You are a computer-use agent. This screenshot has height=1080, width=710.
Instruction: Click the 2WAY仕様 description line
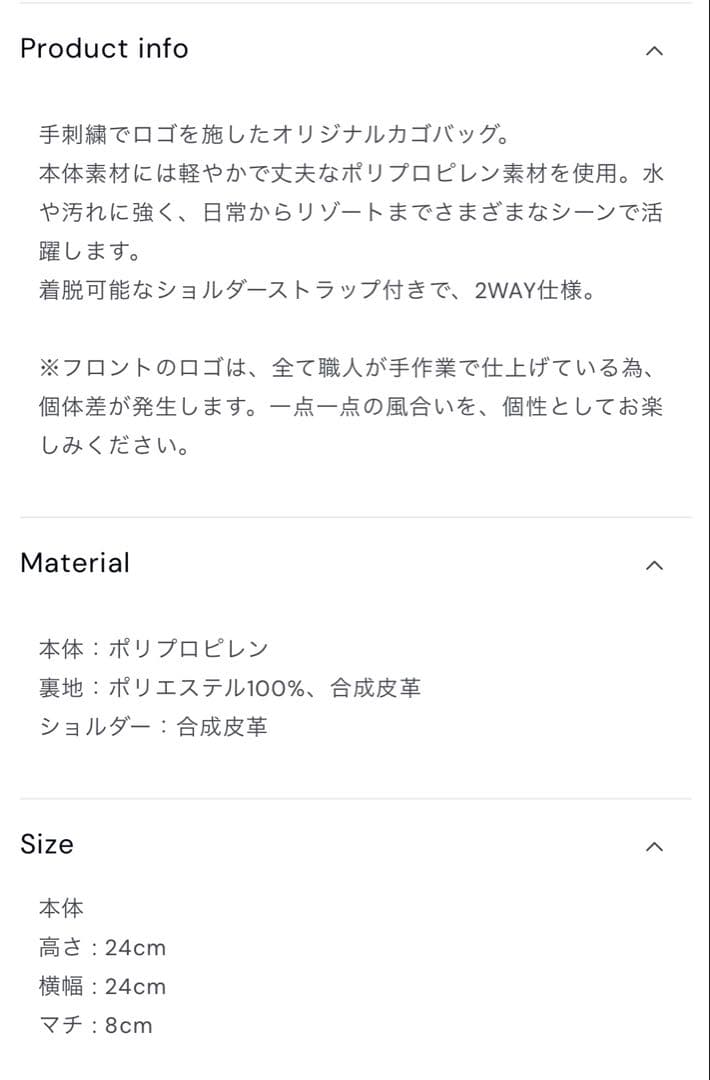pyautogui.click(x=320, y=291)
